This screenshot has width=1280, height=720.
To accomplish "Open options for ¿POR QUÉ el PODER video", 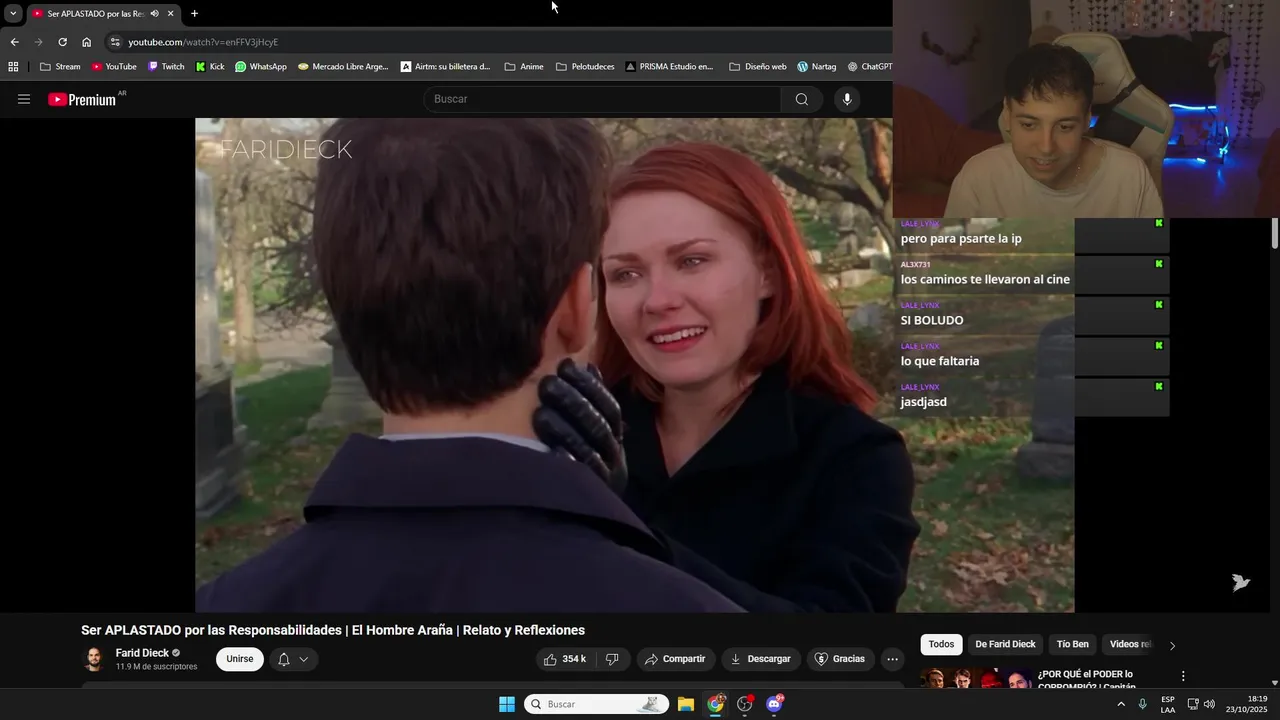I will click(1183, 676).
